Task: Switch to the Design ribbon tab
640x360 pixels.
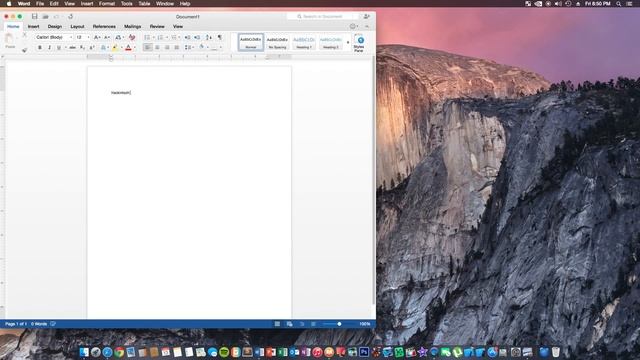Action: pyautogui.click(x=55, y=27)
